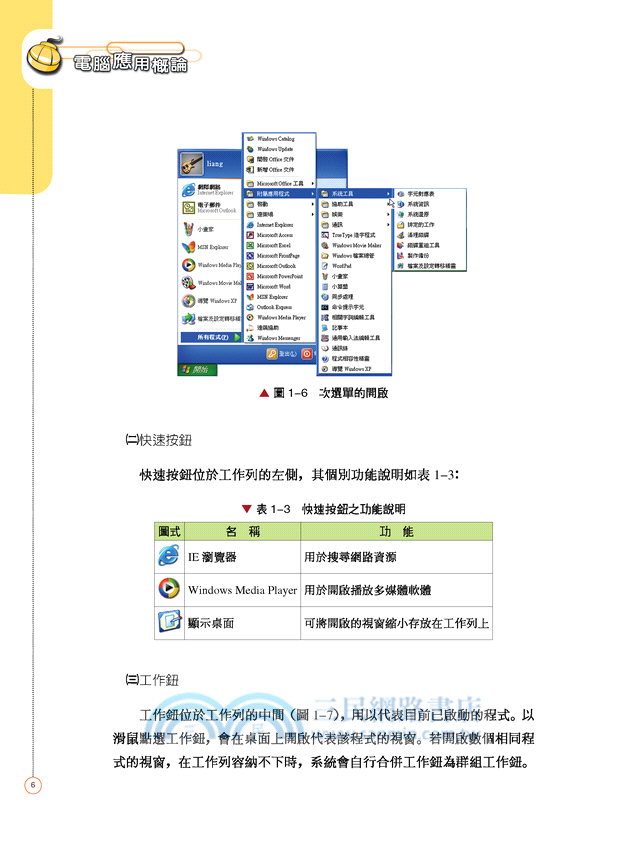Click the green 開始 Start button
This screenshot has height=860, width=629.
[x=197, y=370]
